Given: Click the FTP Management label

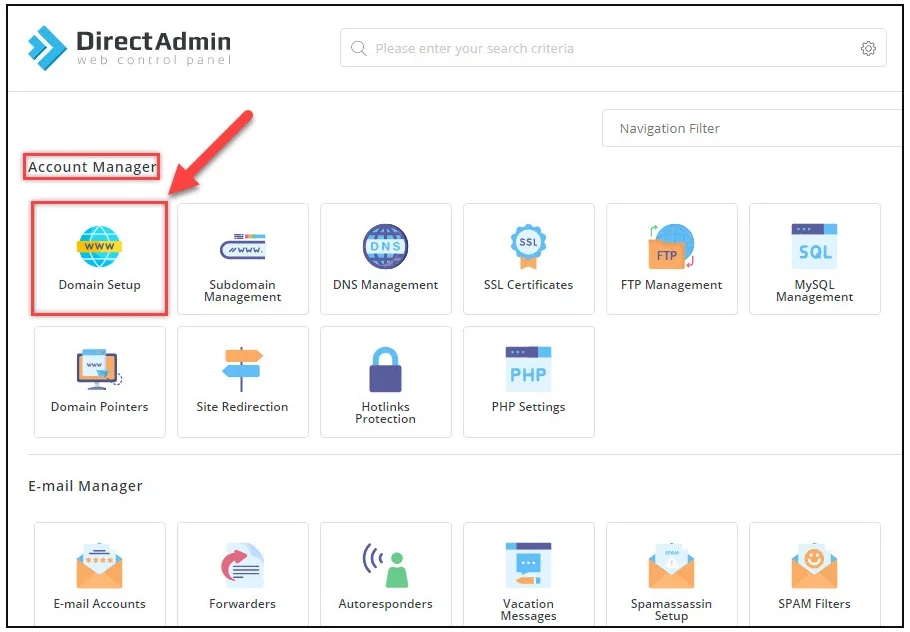Looking at the screenshot, I should [671, 285].
